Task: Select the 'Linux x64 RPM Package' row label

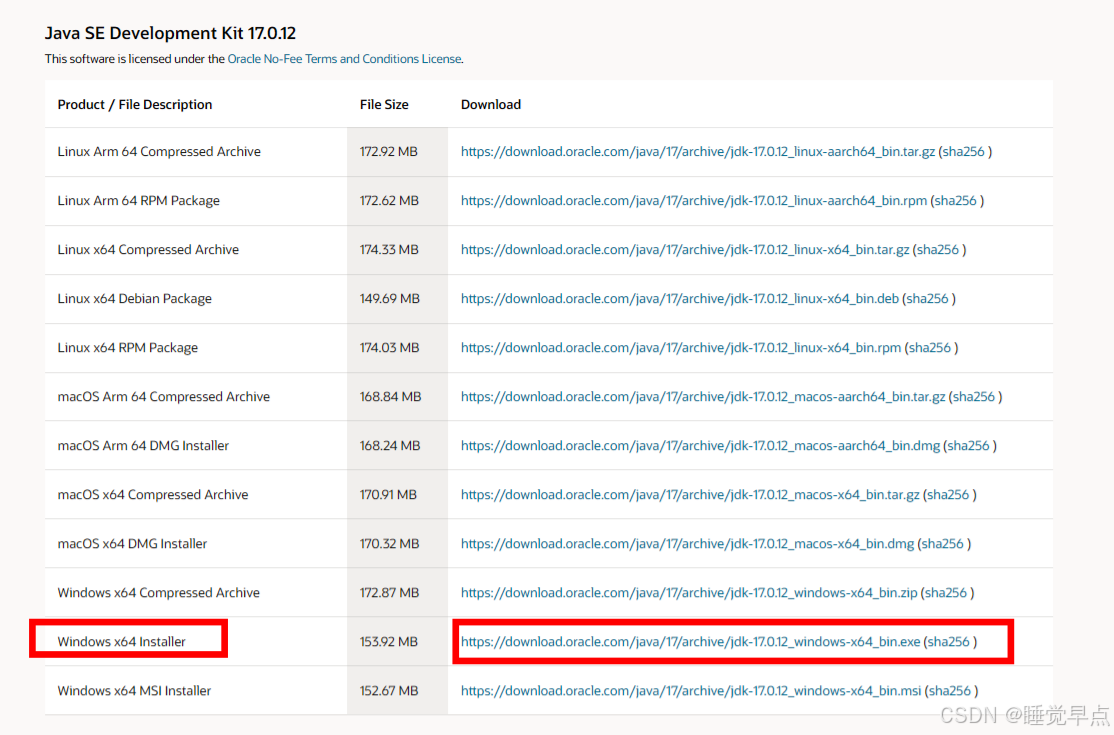Action: 128,347
